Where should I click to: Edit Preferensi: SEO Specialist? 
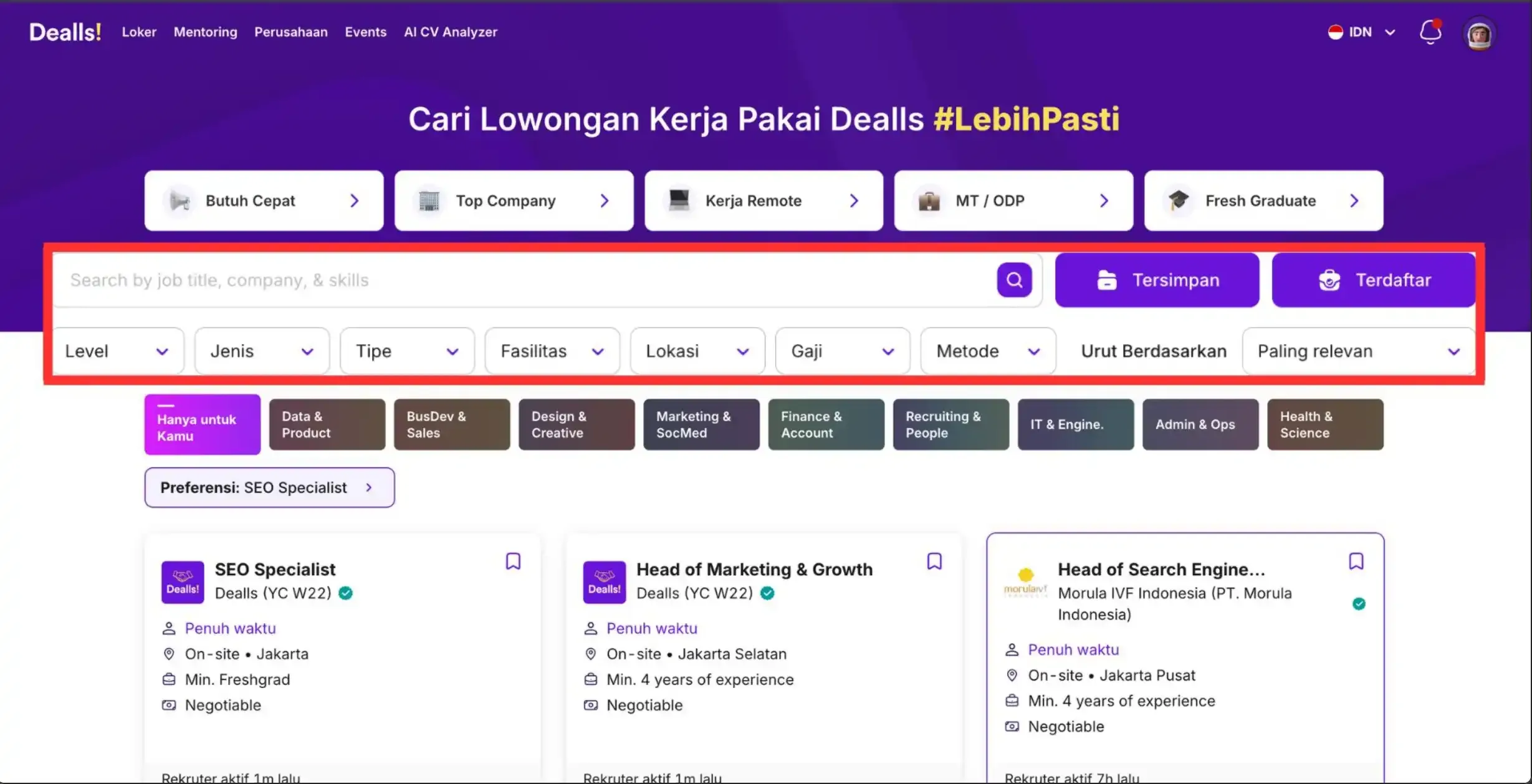(269, 487)
